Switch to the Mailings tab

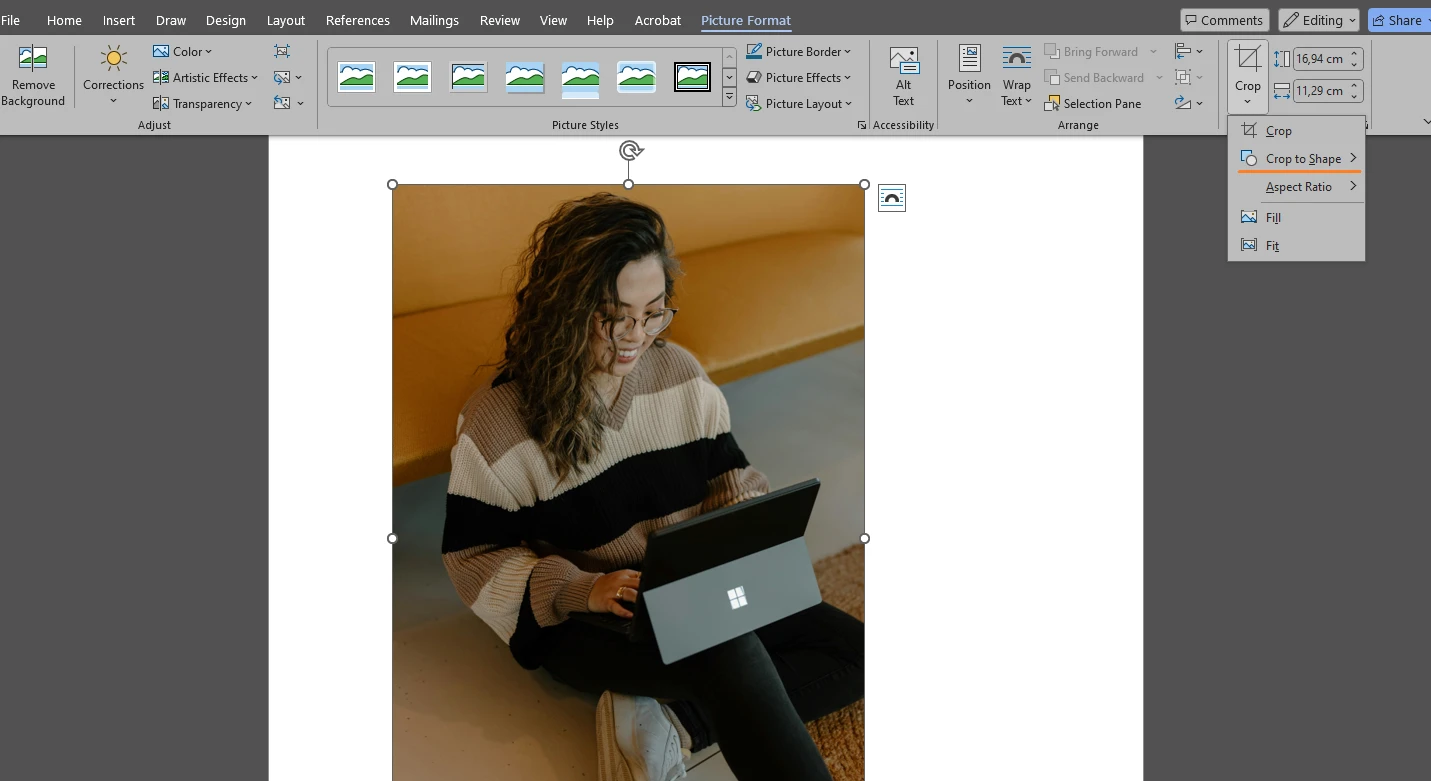click(434, 20)
